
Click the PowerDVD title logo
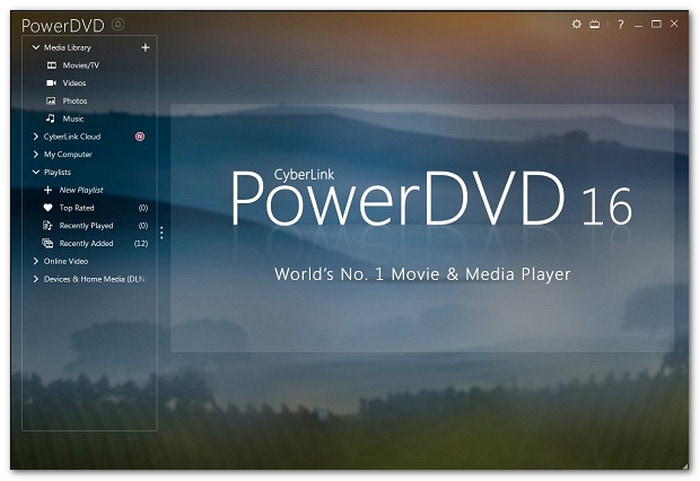point(62,25)
